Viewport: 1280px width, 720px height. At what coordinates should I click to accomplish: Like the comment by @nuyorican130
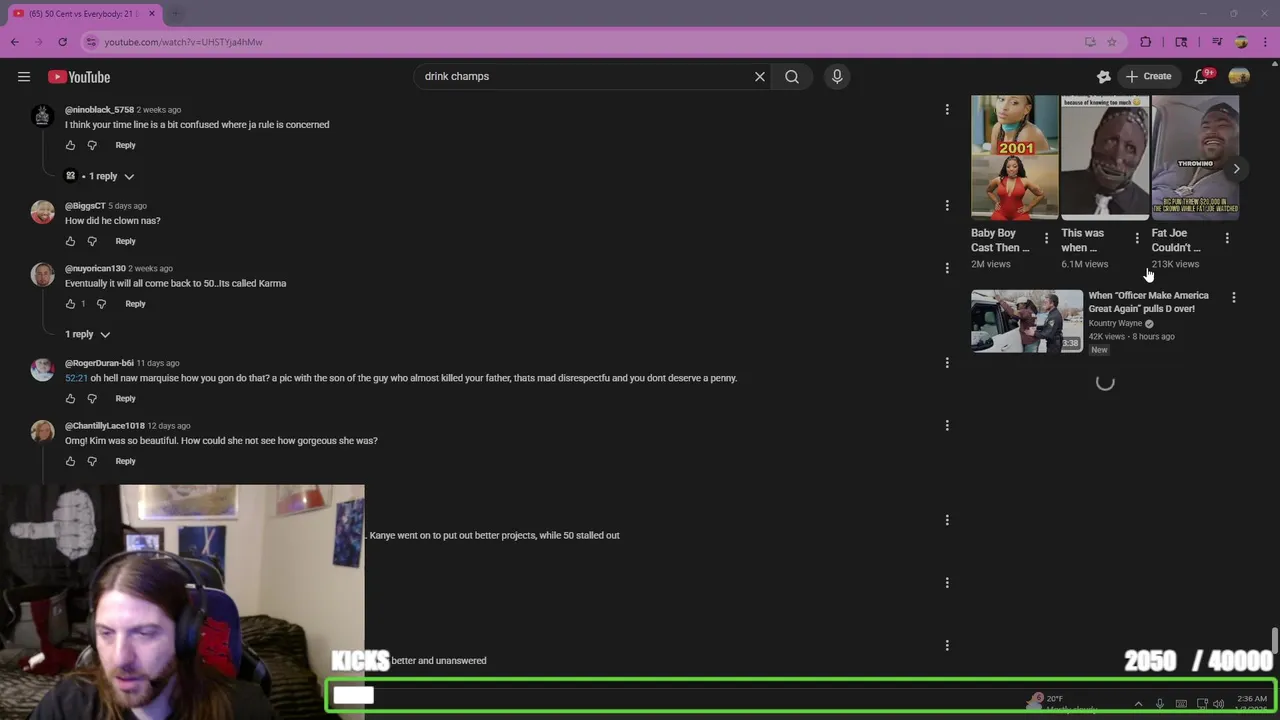[70, 304]
